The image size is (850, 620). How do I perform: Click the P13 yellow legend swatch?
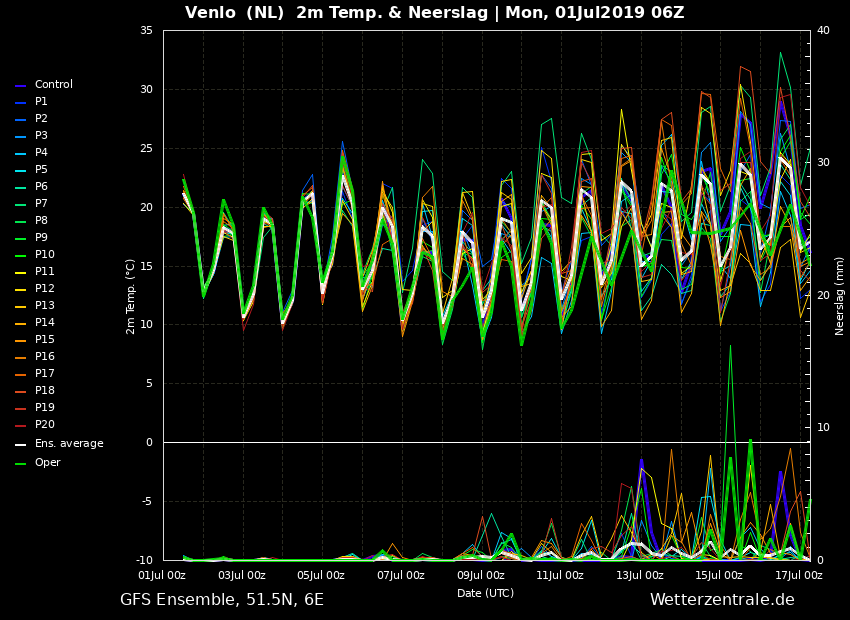click(x=20, y=307)
